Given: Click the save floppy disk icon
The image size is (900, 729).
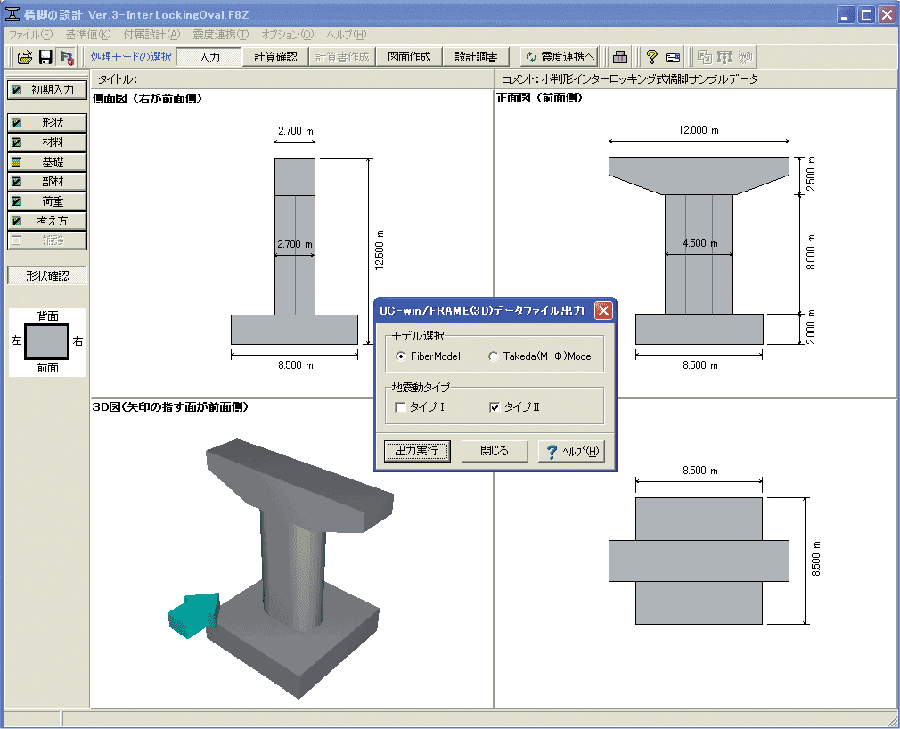Looking at the screenshot, I should click(x=45, y=57).
